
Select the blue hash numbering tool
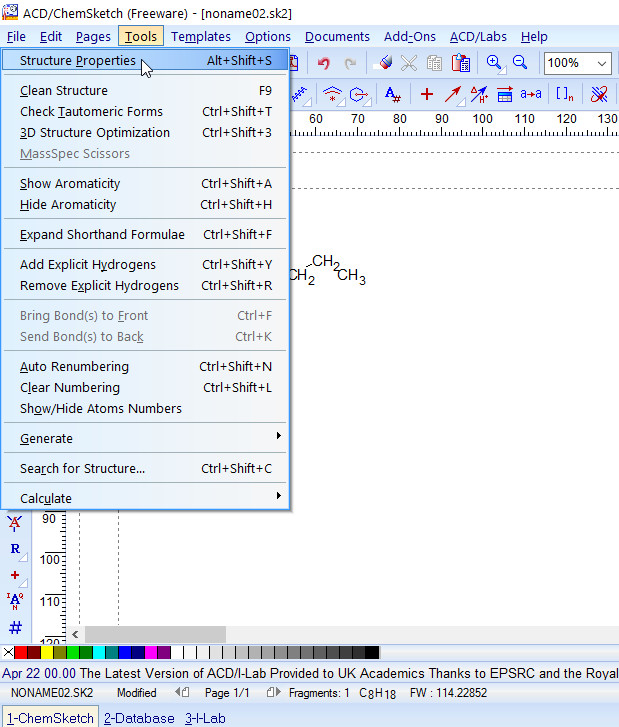[x=15, y=627]
